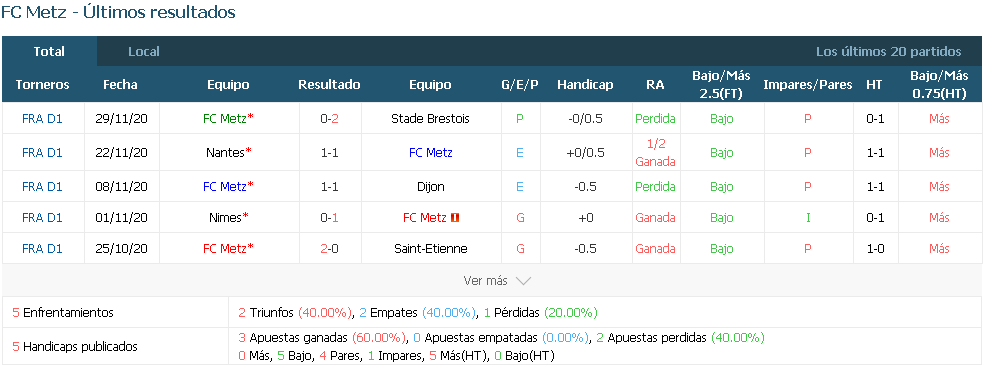
Task: Click the 0-1 result for the Nimes match
Action: (329, 218)
